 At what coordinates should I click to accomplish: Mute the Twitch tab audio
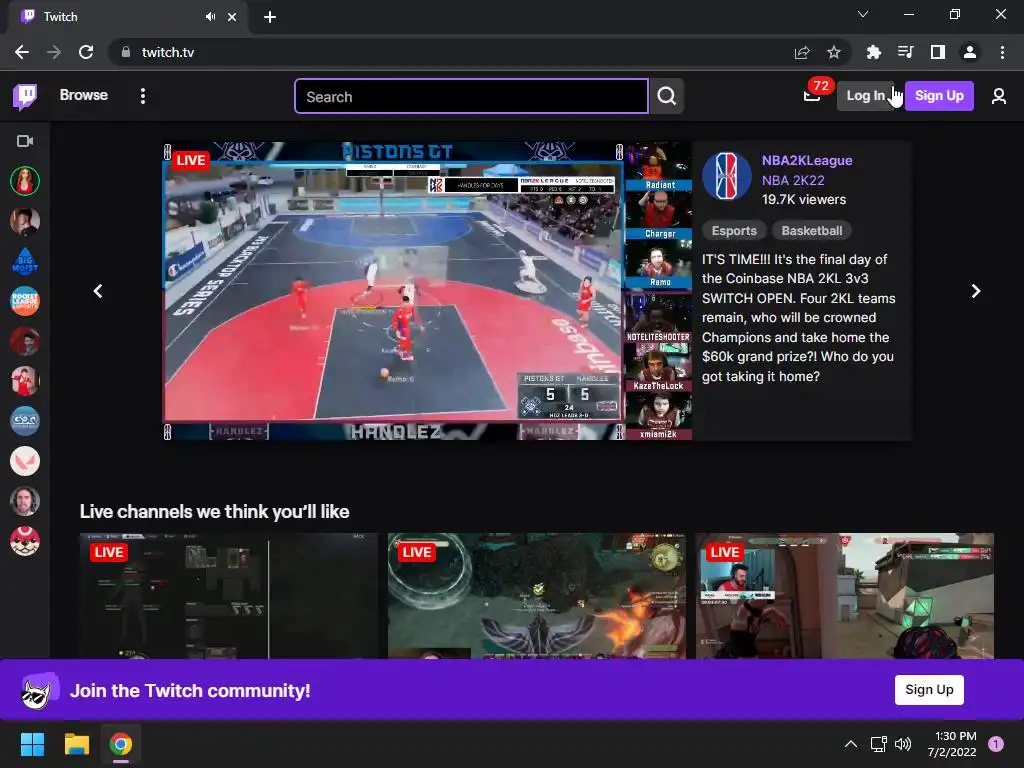pyautogui.click(x=210, y=17)
